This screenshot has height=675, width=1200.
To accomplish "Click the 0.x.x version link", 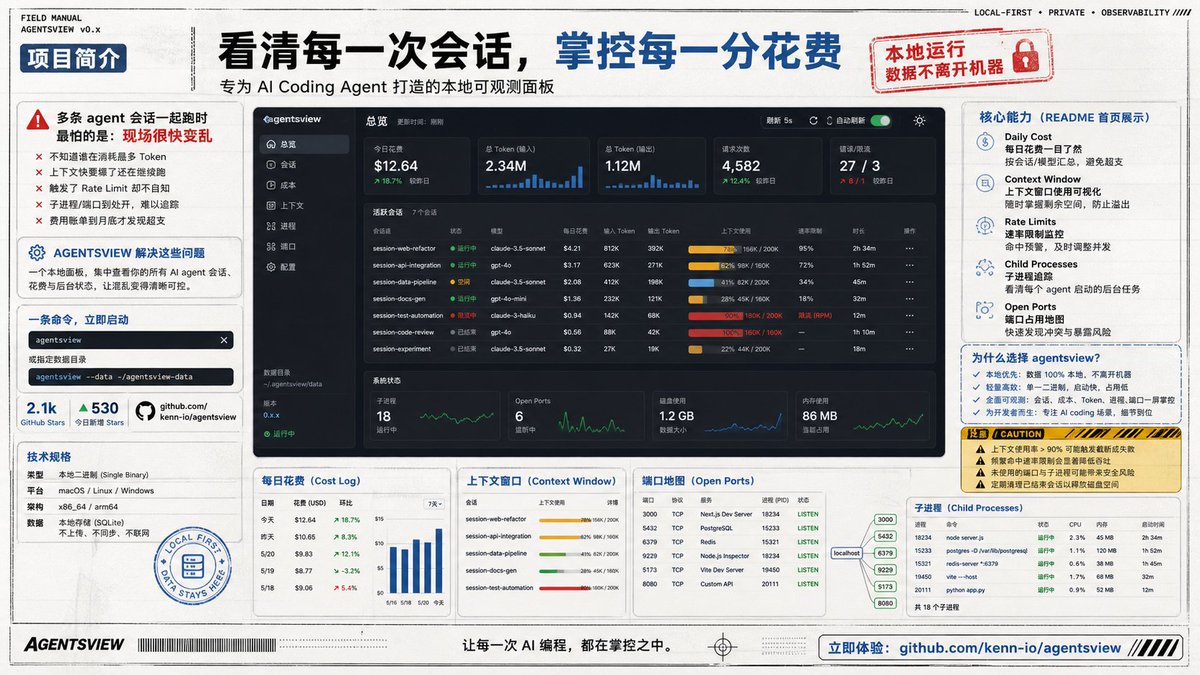I will tap(271, 414).
